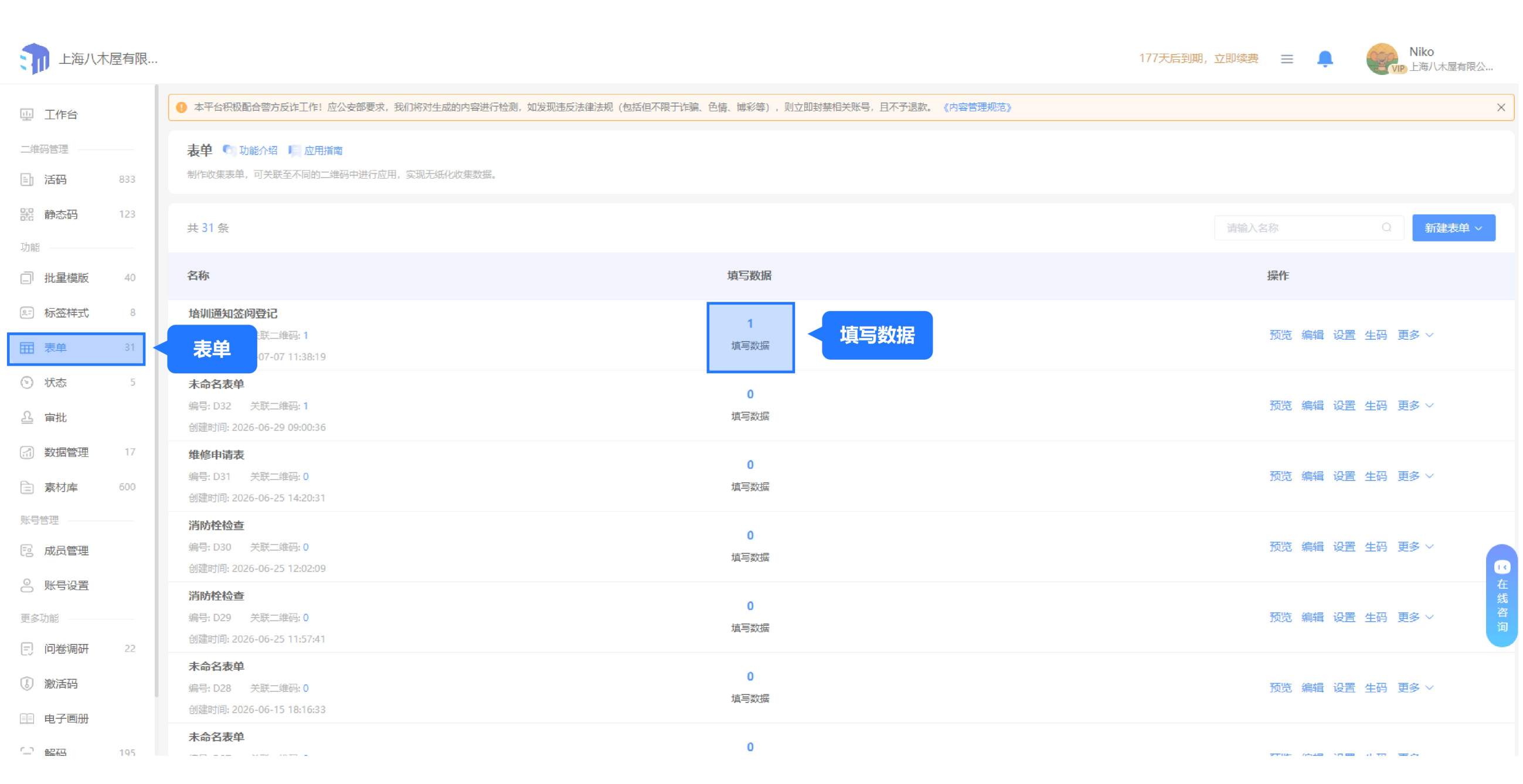Click the 激活码 shield icon

pos(26,685)
